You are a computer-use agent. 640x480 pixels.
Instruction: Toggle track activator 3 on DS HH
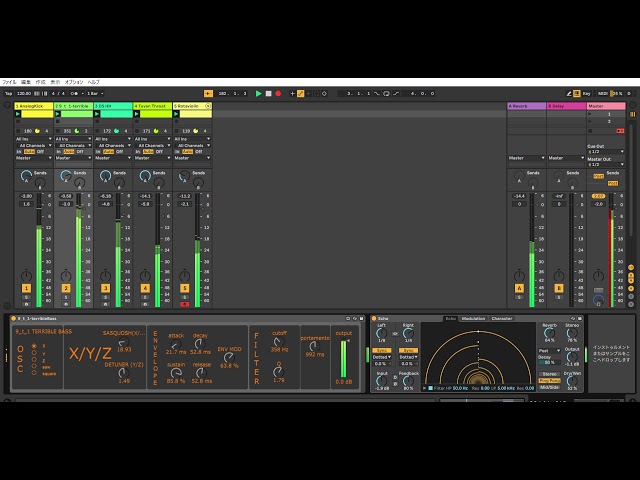point(105,288)
